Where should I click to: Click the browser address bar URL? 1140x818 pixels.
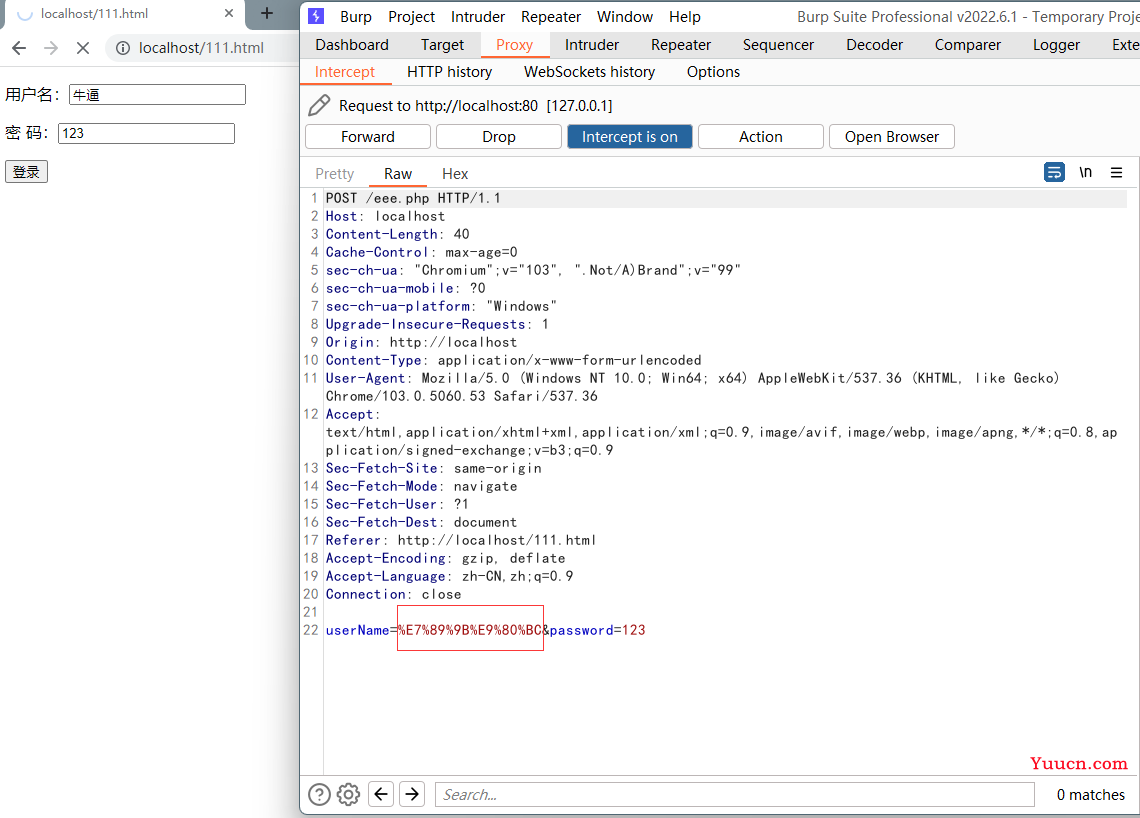tap(201, 48)
